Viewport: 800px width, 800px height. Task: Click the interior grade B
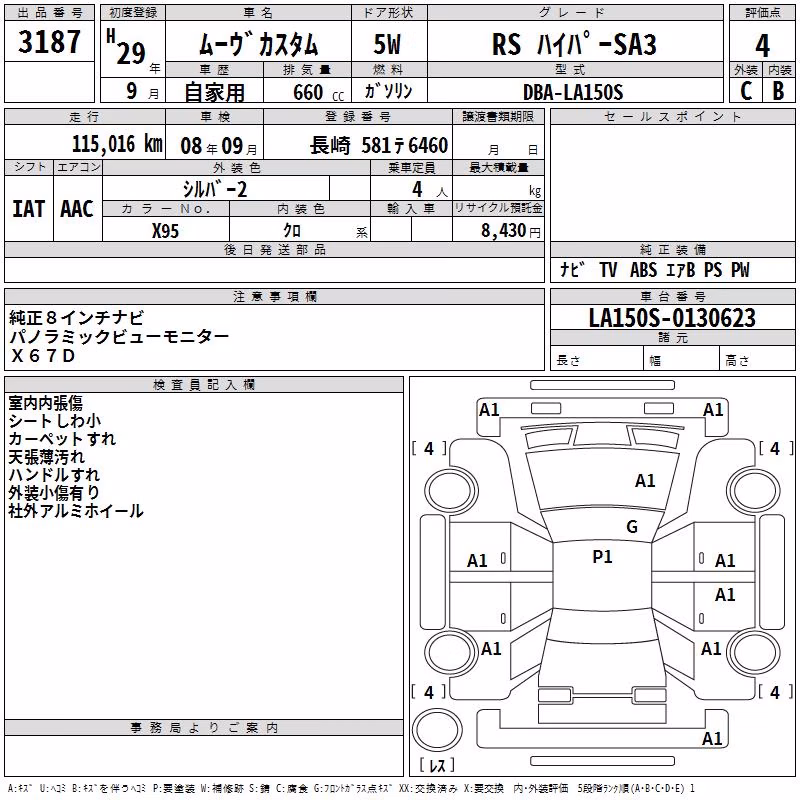pyautogui.click(x=778, y=91)
